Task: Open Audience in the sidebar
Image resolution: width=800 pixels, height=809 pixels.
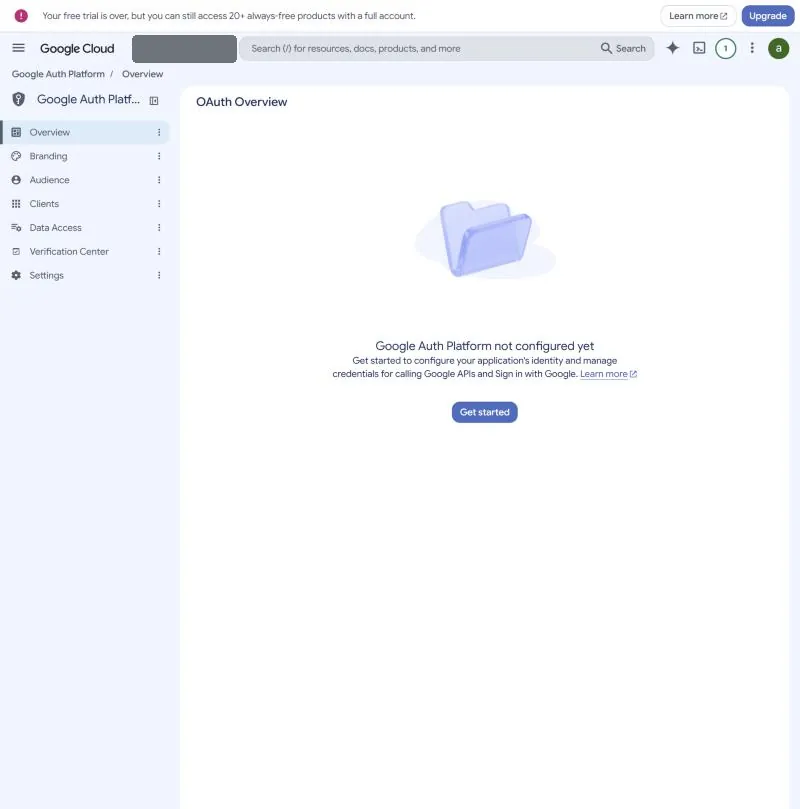Action: coord(85,180)
